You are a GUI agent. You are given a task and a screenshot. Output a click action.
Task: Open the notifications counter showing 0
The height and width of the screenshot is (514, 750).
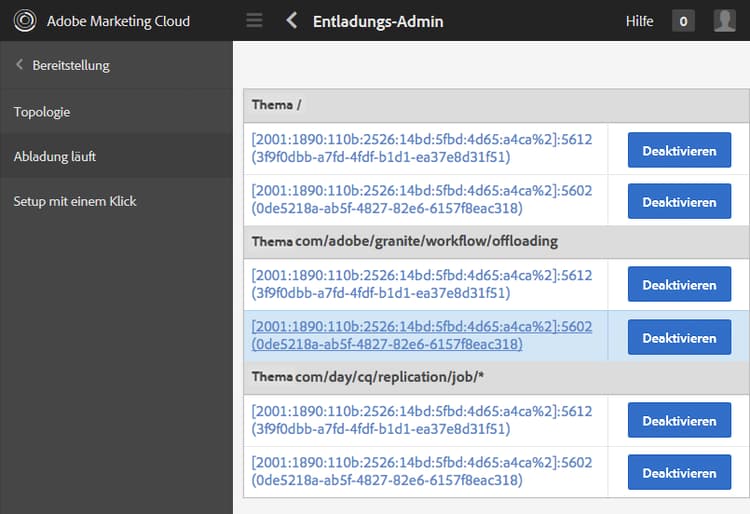[683, 21]
